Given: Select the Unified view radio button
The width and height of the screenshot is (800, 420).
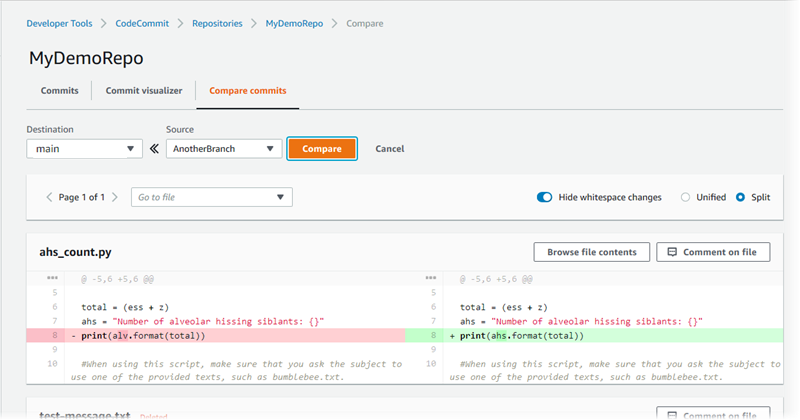Looking at the screenshot, I should pos(686,197).
